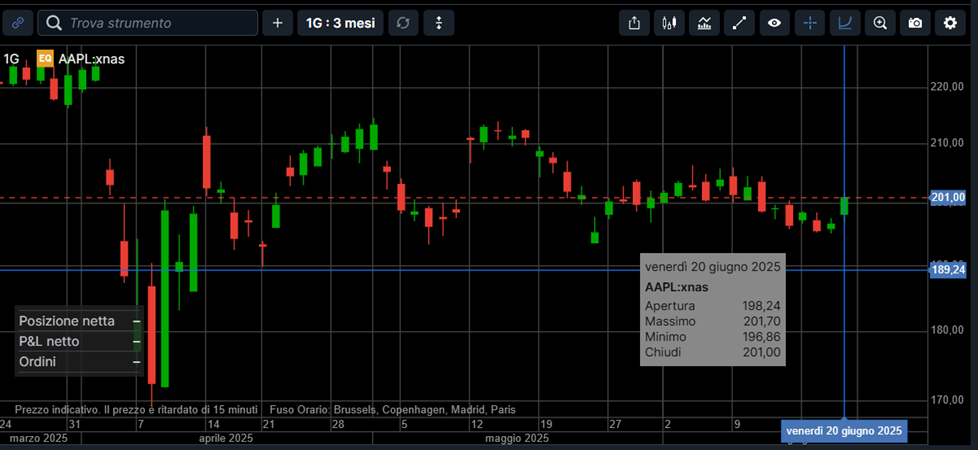Click the Posizione netta row
The image size is (978, 450).
[79, 321]
